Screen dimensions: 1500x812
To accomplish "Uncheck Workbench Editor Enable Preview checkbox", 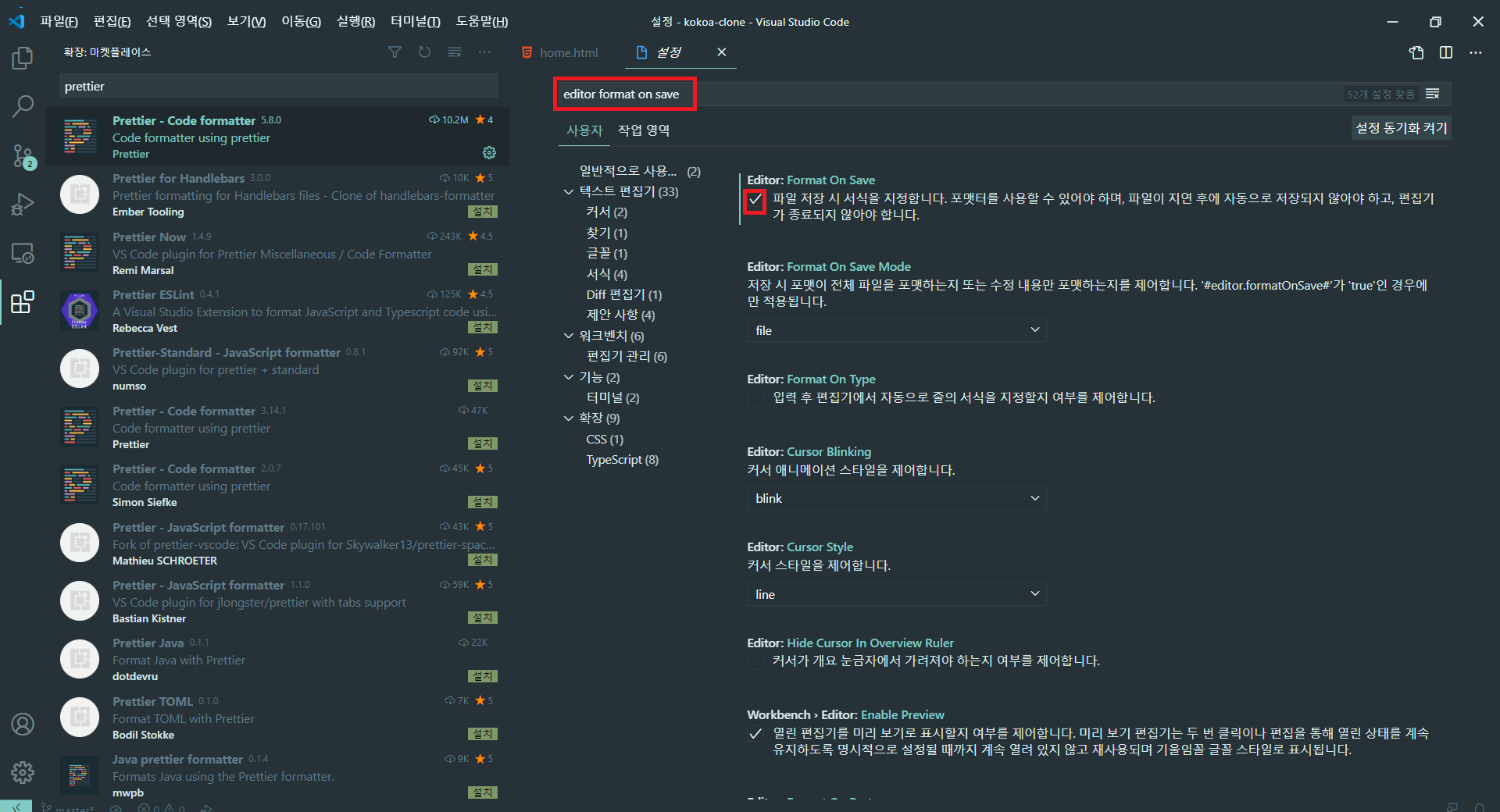I will pos(755,734).
